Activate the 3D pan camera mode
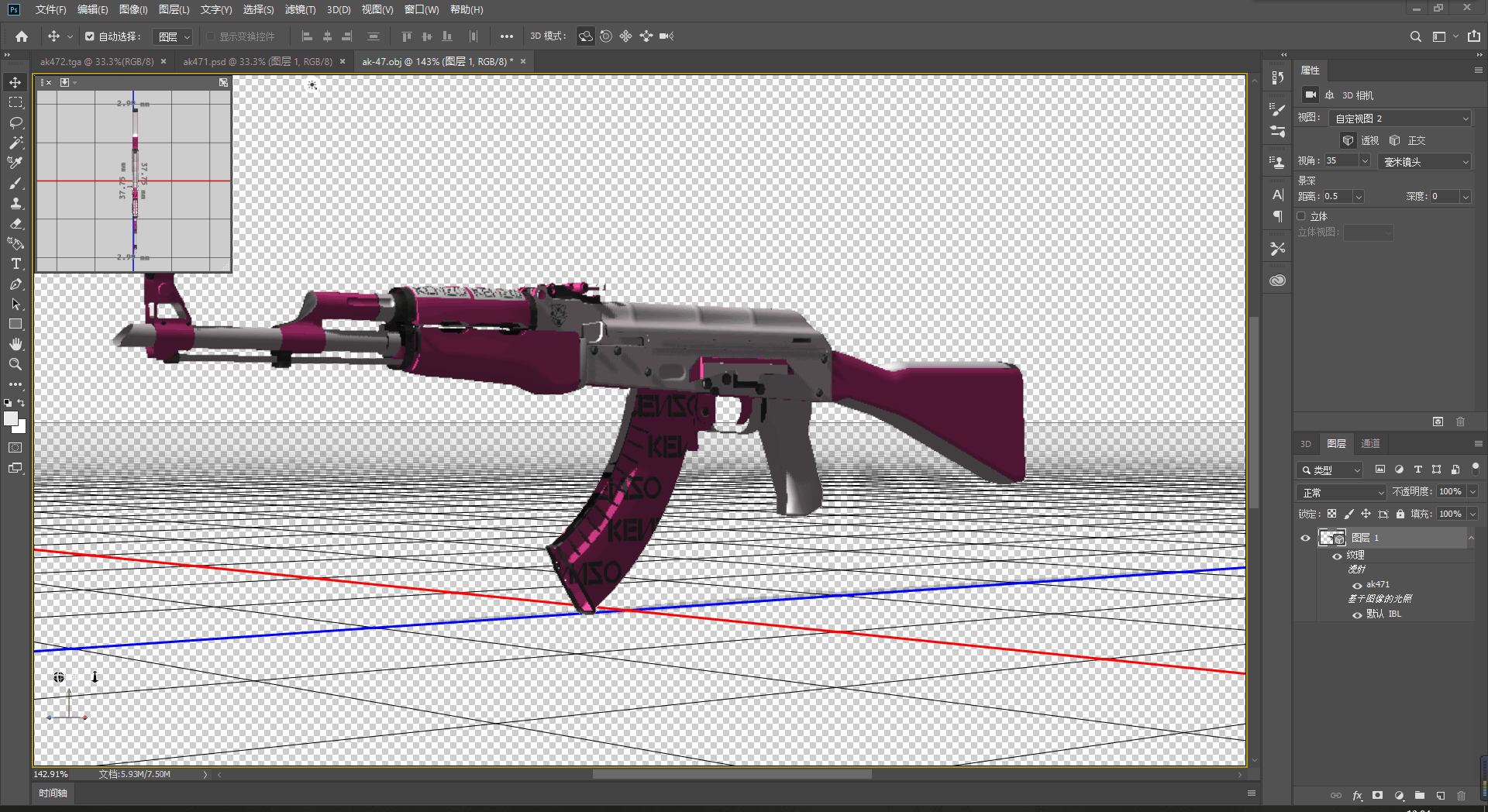This screenshot has height=812, width=1488. pyautogui.click(x=626, y=36)
